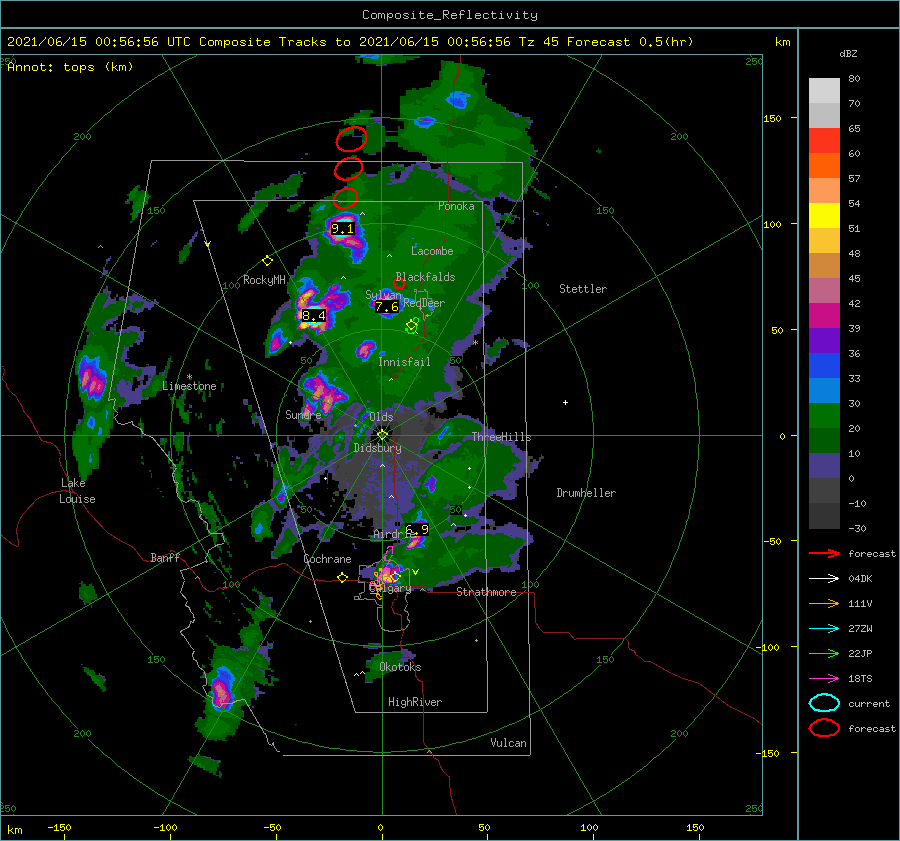Click the Vulcan town label
900x841 pixels.
point(509,743)
